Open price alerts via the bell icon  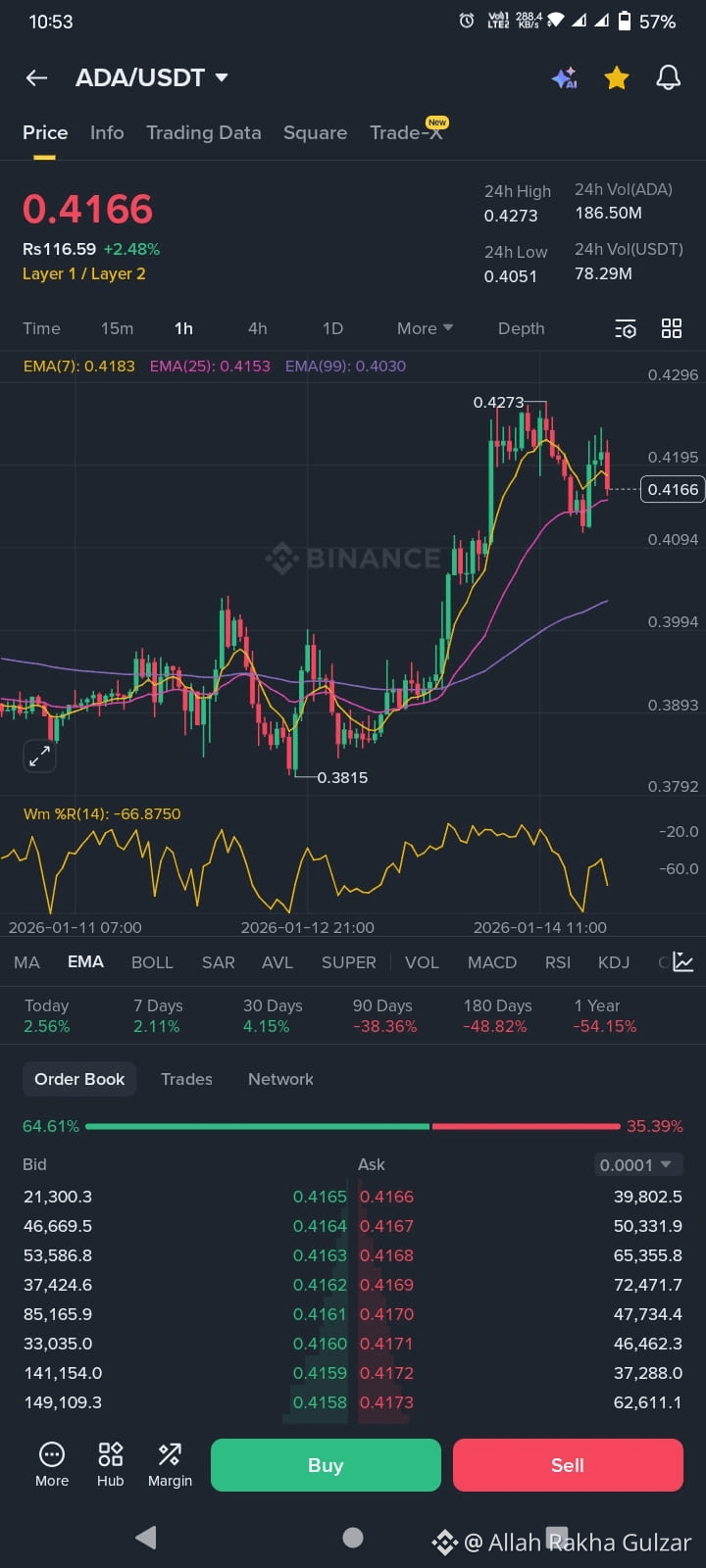tap(669, 77)
